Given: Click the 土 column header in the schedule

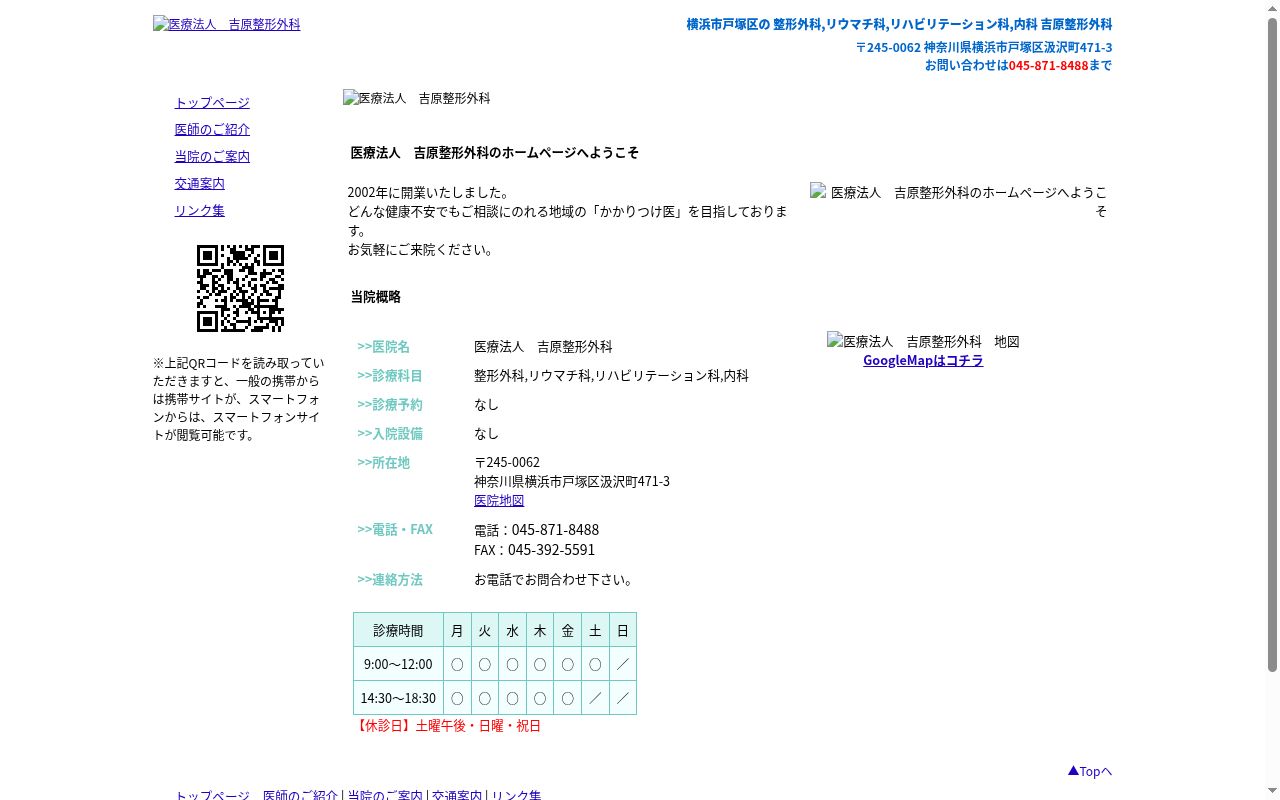Looking at the screenshot, I should pos(595,630).
